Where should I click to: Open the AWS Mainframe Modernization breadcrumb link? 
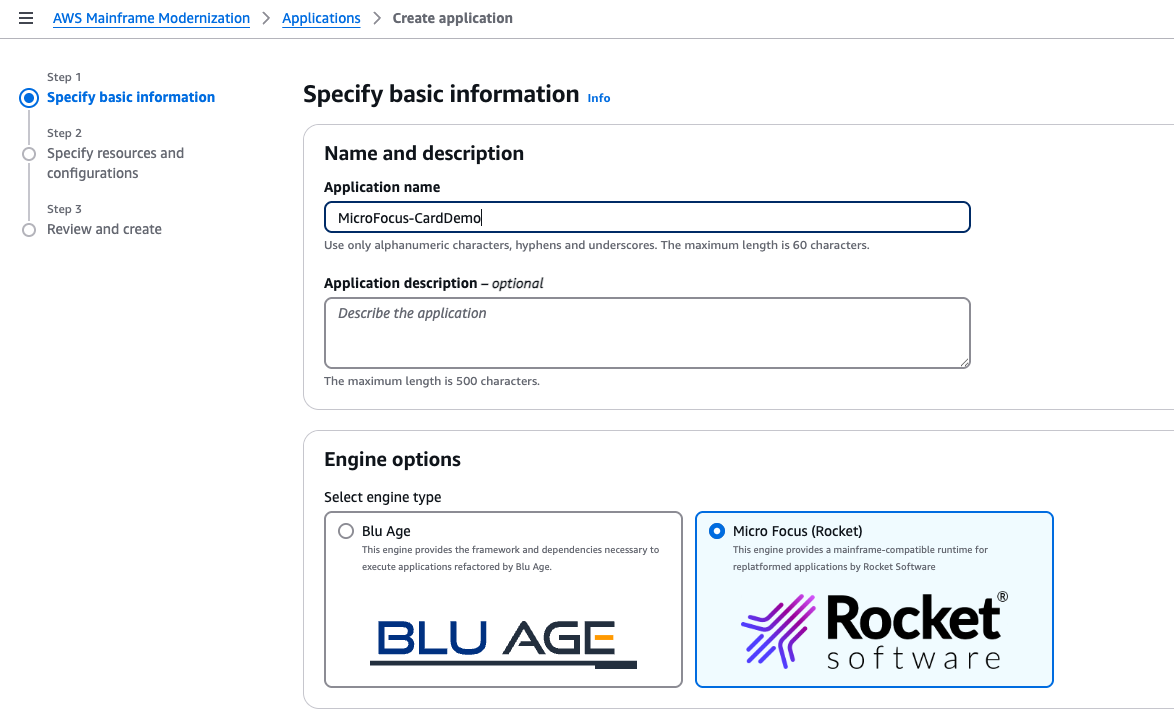coord(151,18)
